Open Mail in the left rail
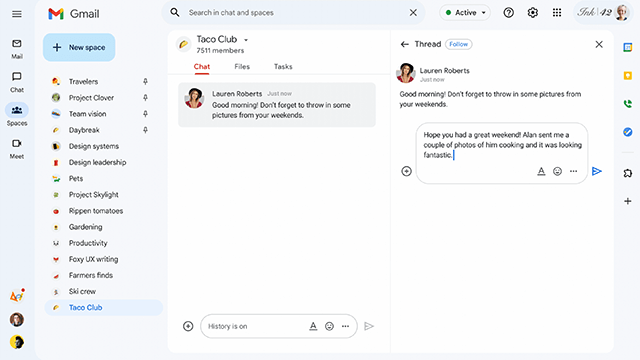This screenshot has width=640, height=360. click(17, 49)
